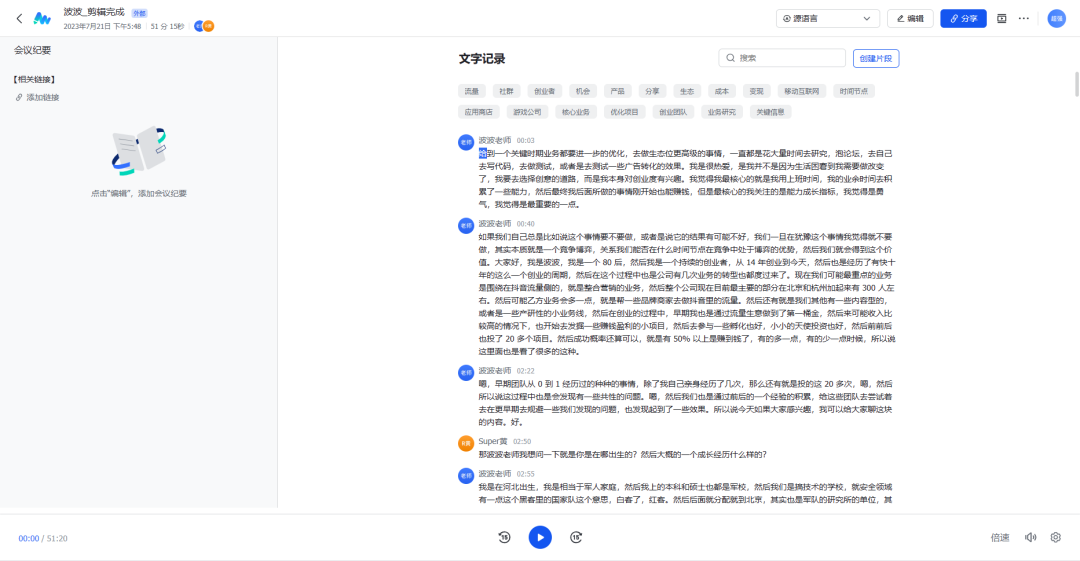Click 添加链接 to add a related link

click(x=37, y=97)
